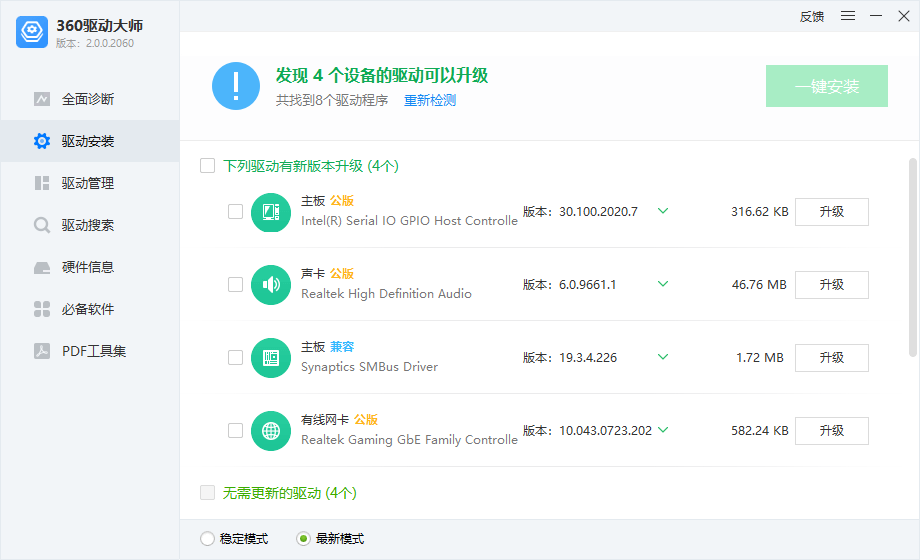920x560 pixels.
Task: Click the Realtek audio speaker icon
Action: click(x=271, y=285)
